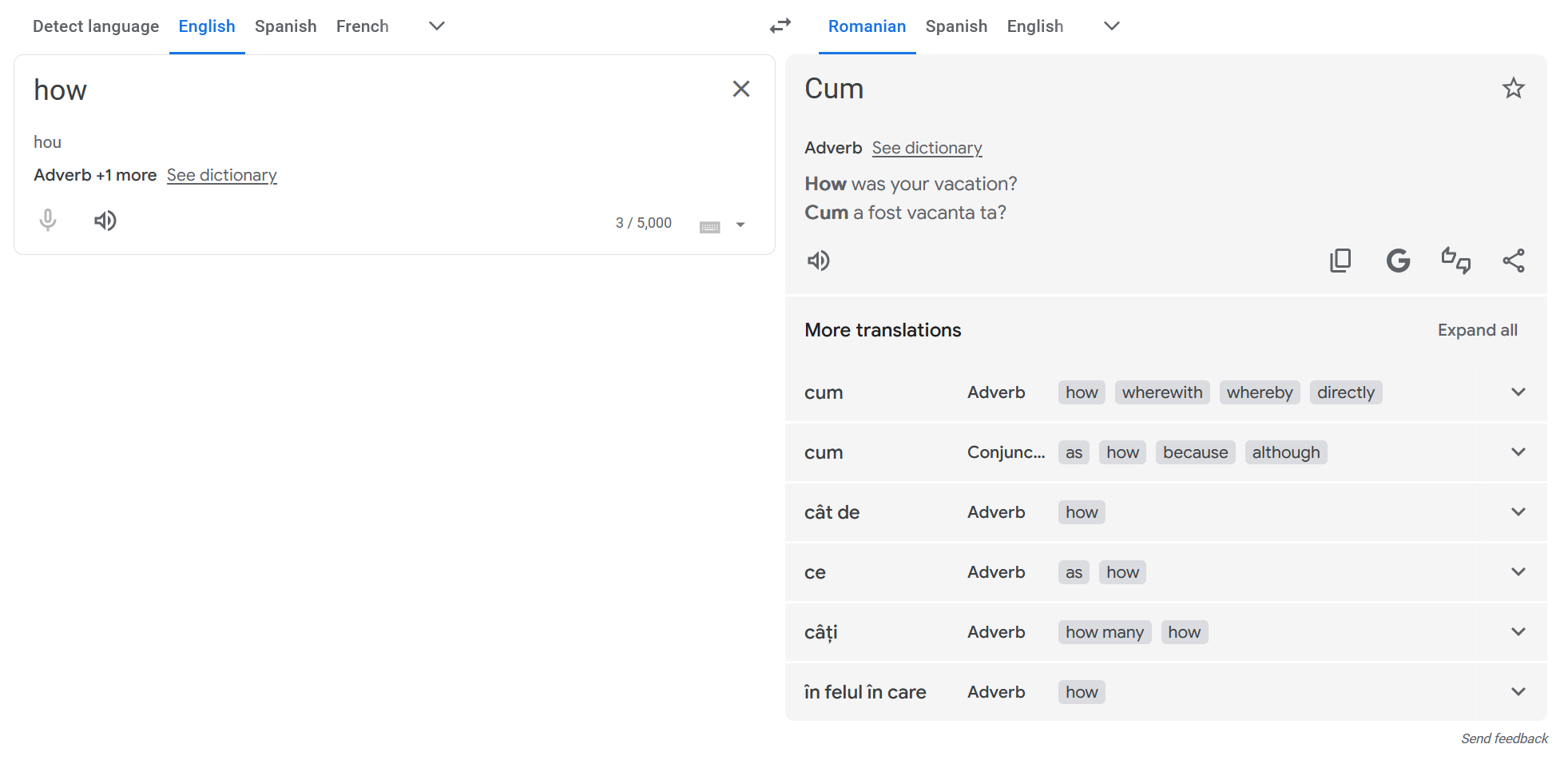Image resolution: width=1568 pixels, height=780 pixels.
Task: Click example 'Cum a fost vacanta ta?'
Action: coord(905,213)
